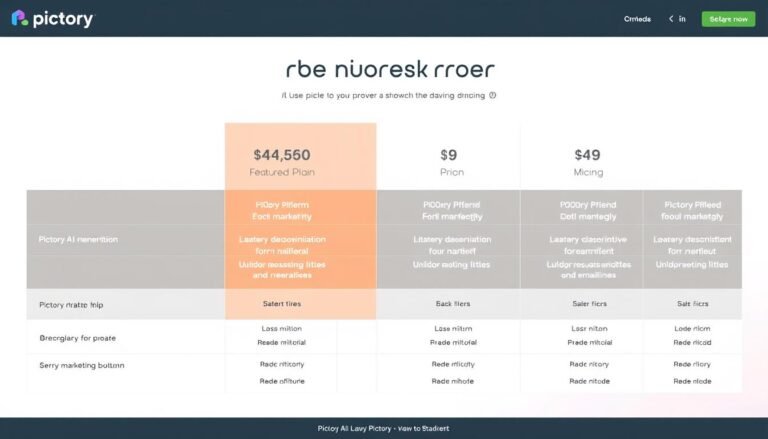Open the Crmeds menu item in the header
The height and width of the screenshot is (439, 768).
[x=637, y=19]
